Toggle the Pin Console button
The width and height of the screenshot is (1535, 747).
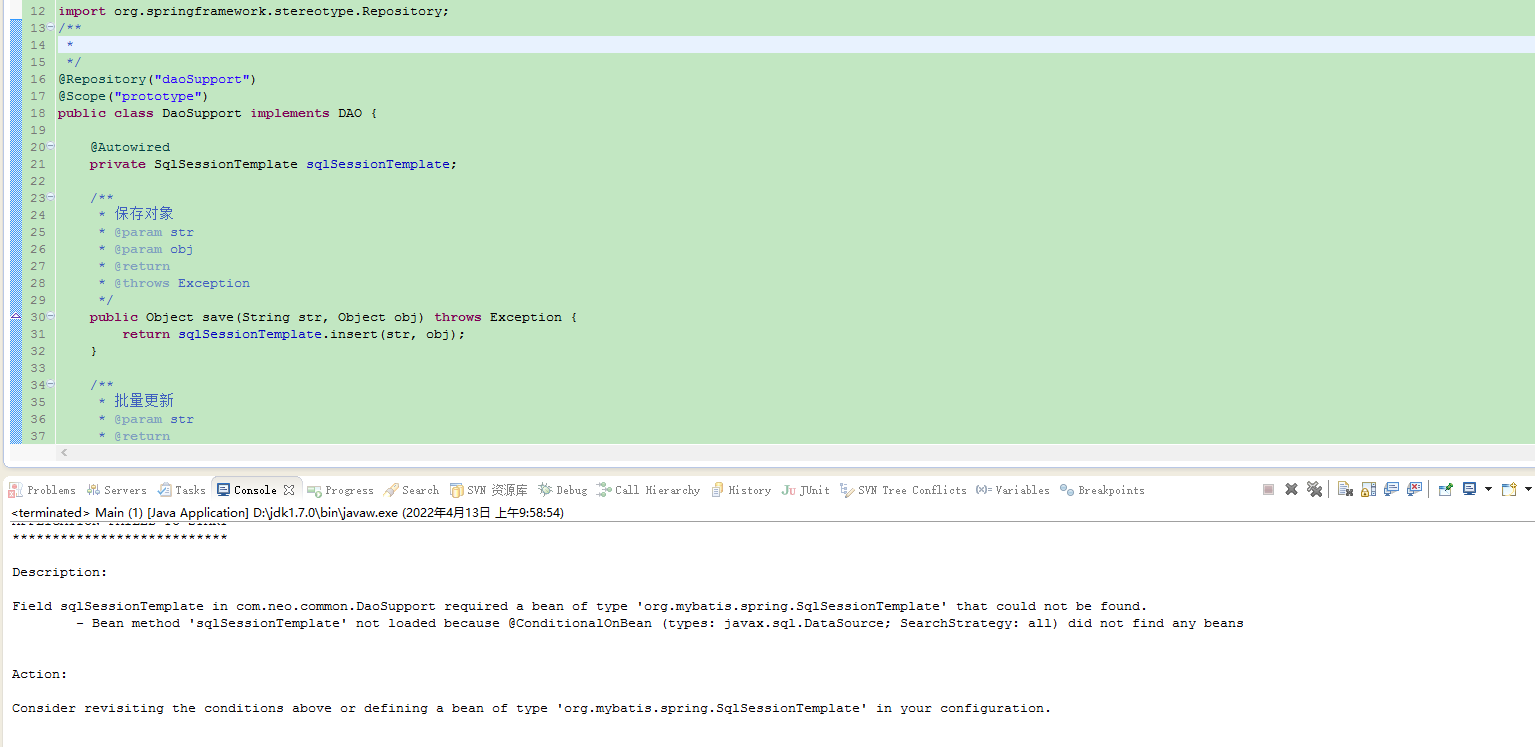(x=1445, y=489)
